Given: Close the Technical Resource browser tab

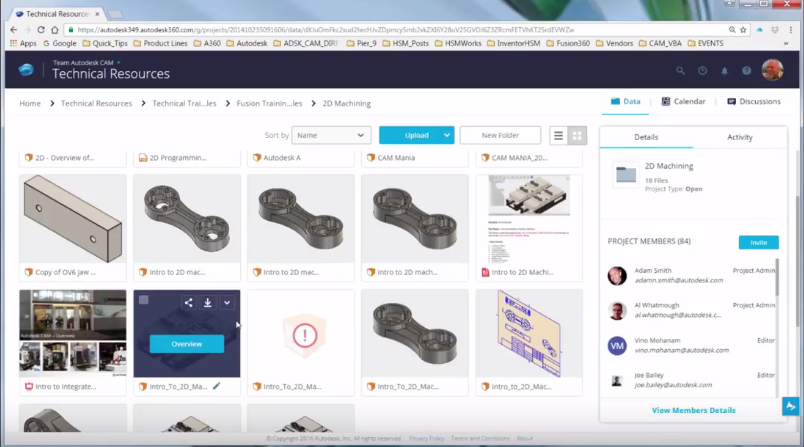Looking at the screenshot, I should click(97, 14).
